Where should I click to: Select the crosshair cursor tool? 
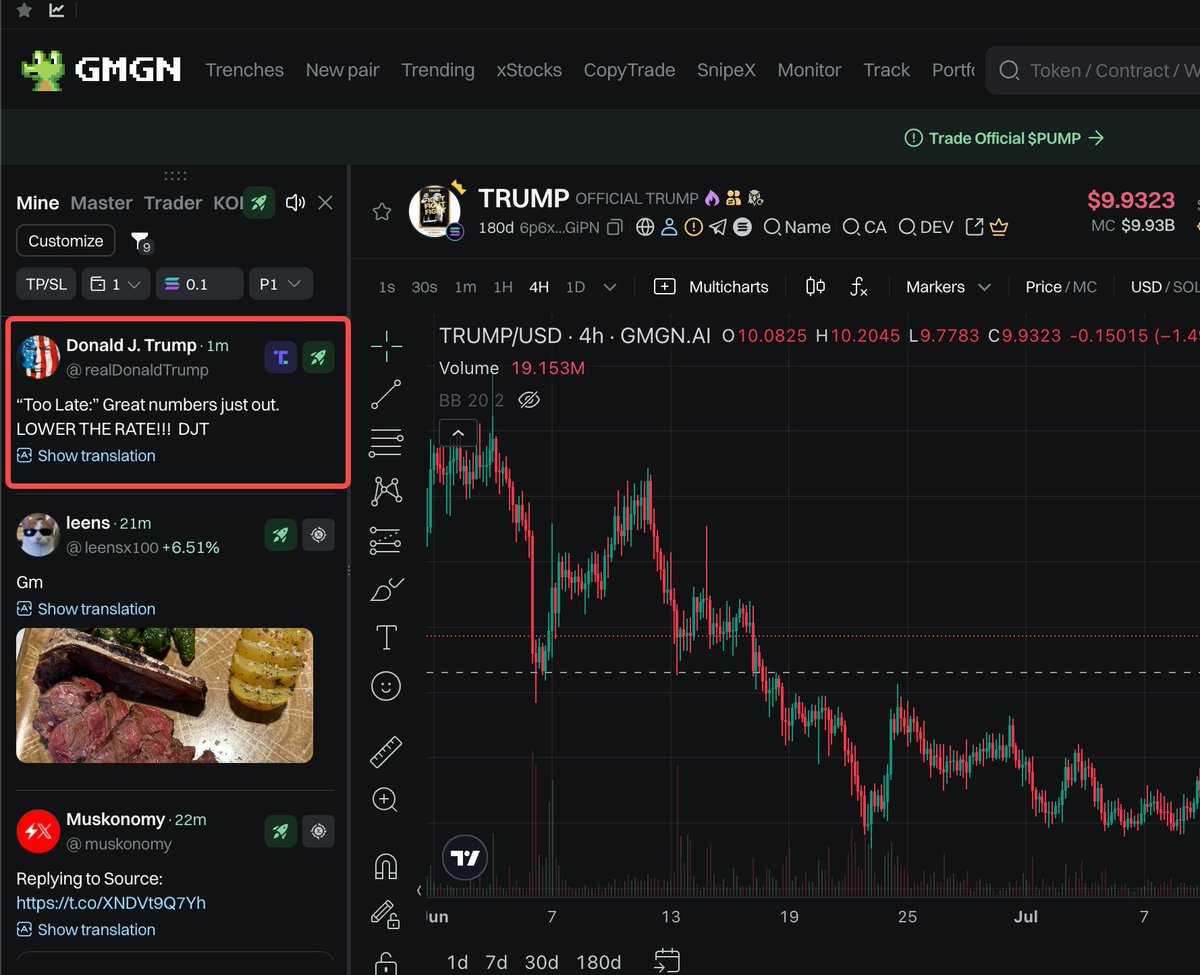pyautogui.click(x=386, y=347)
